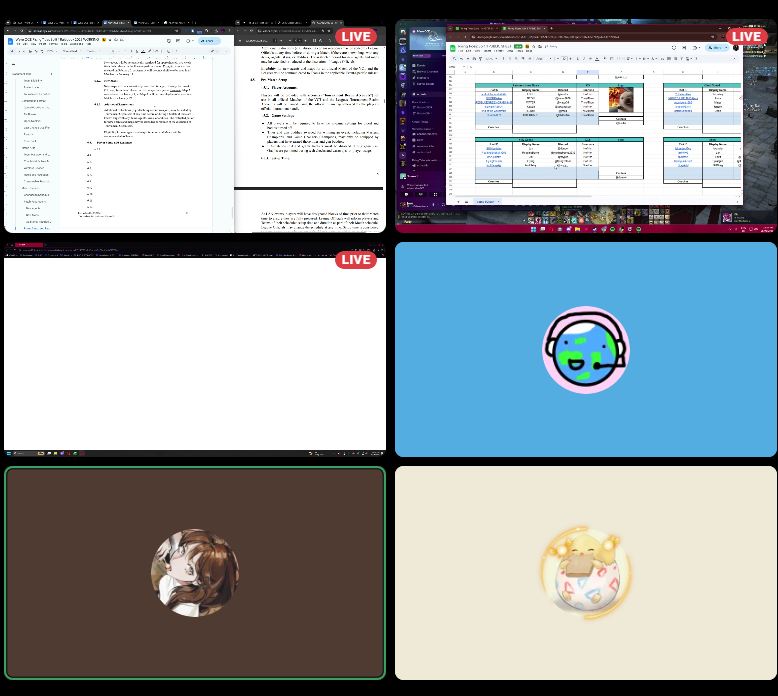Select the active sheet tab at spreadsheet bottom

tap(488, 202)
